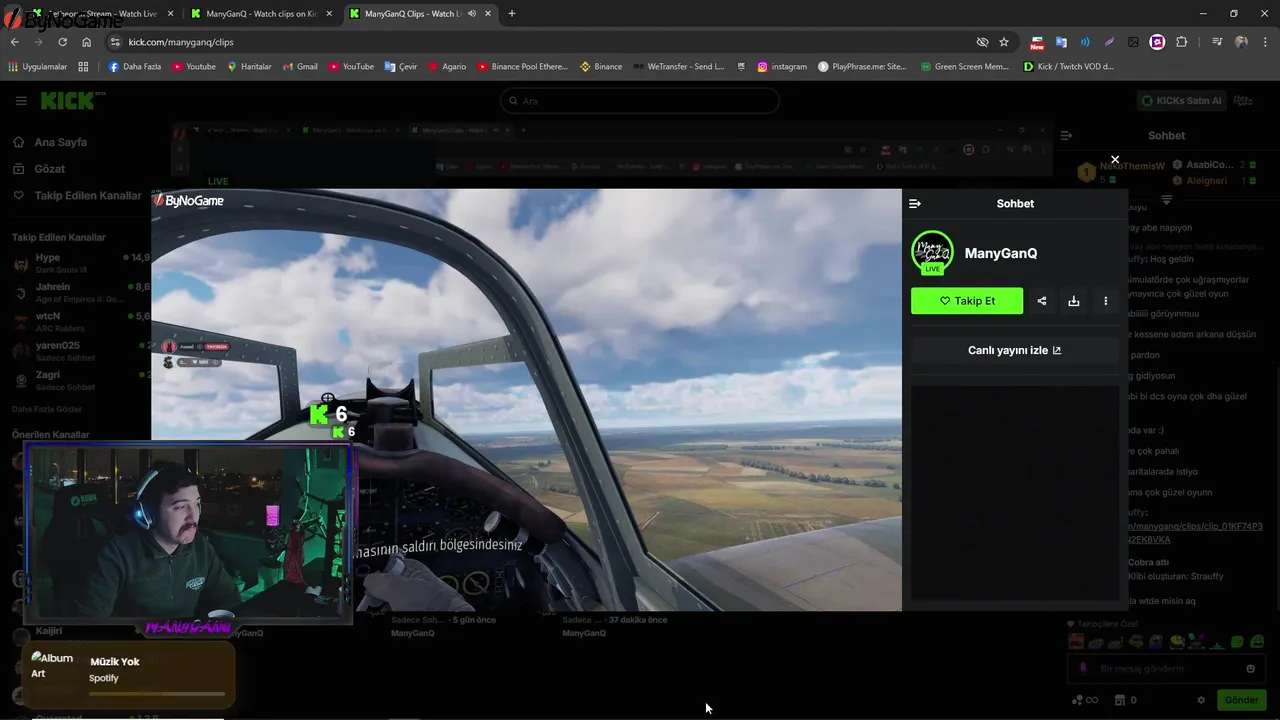
Task: Open Chrome three-dot menu
Action: tap(1265, 42)
